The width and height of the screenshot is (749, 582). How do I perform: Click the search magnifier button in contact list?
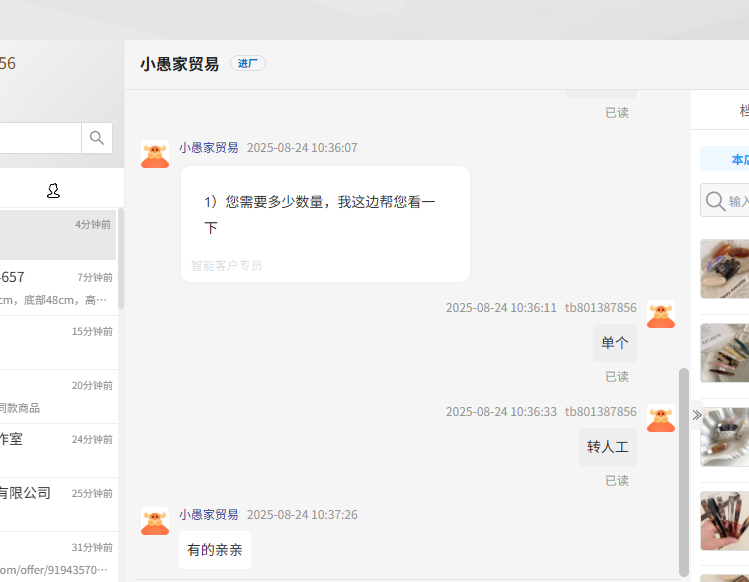point(97,138)
